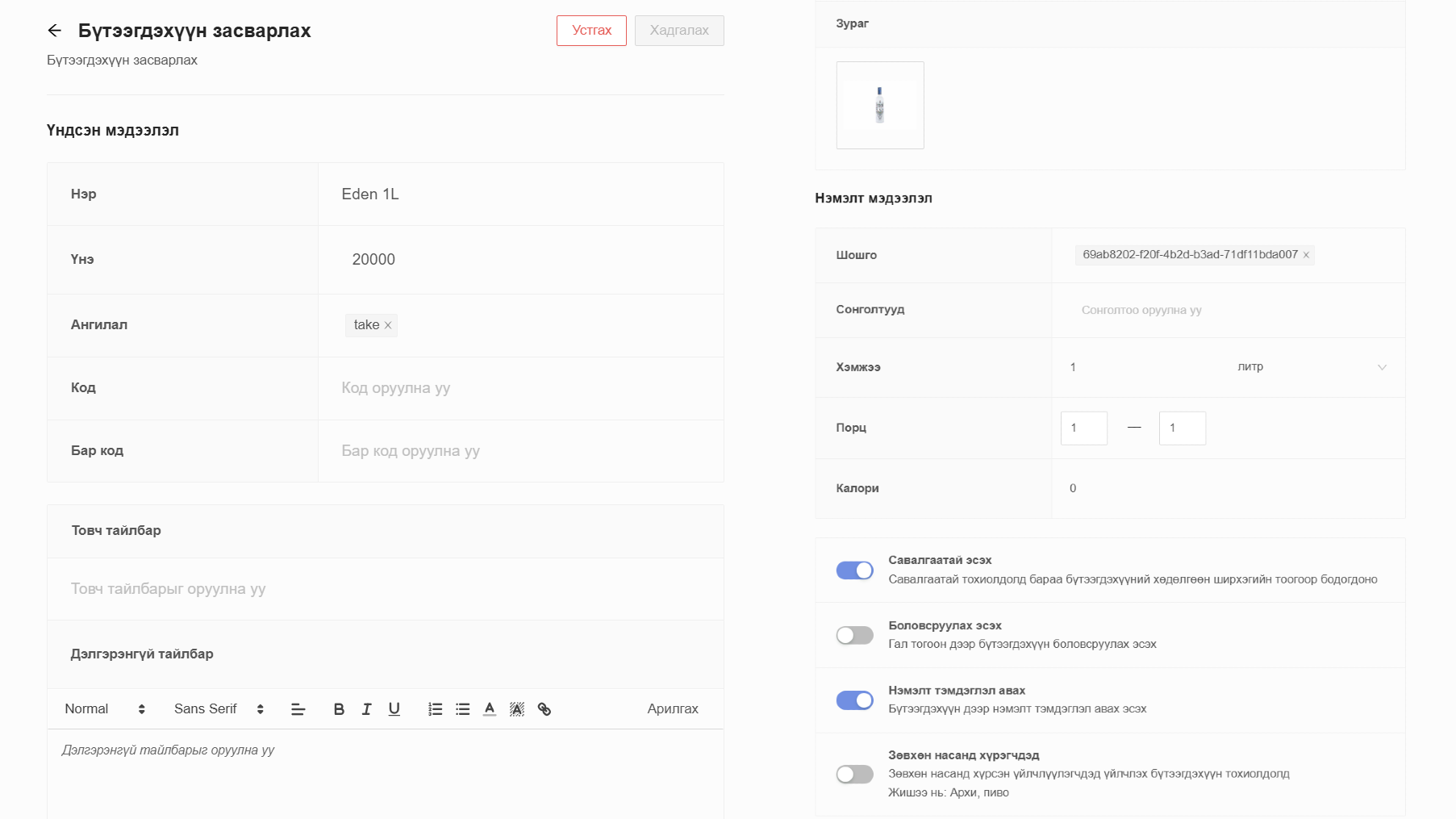Toggle bold formatting in editor
The image size is (1456, 819).
[339, 709]
